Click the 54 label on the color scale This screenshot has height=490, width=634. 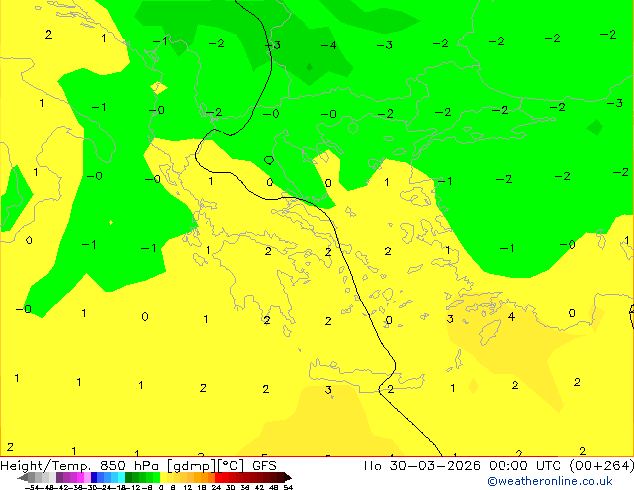(x=288, y=488)
